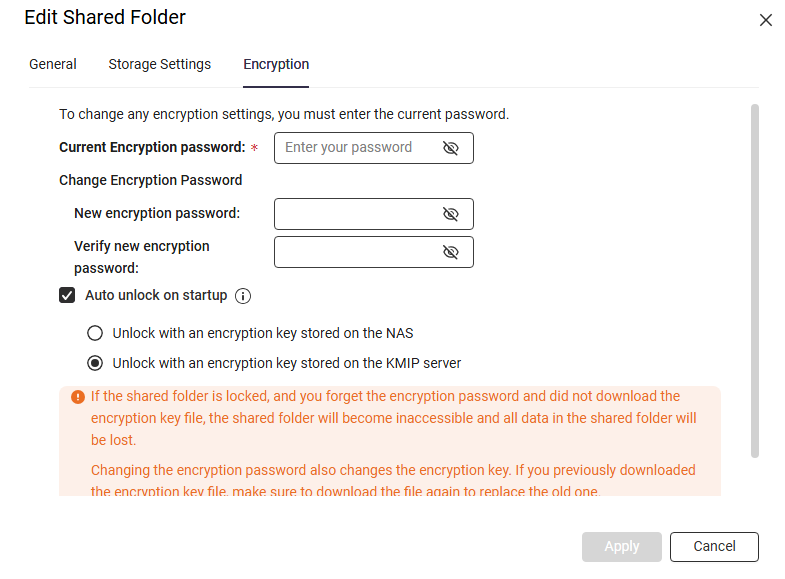Image resolution: width=785 pixels, height=579 pixels.
Task: Click the Auto unlock on startup label
Action: click(156, 295)
